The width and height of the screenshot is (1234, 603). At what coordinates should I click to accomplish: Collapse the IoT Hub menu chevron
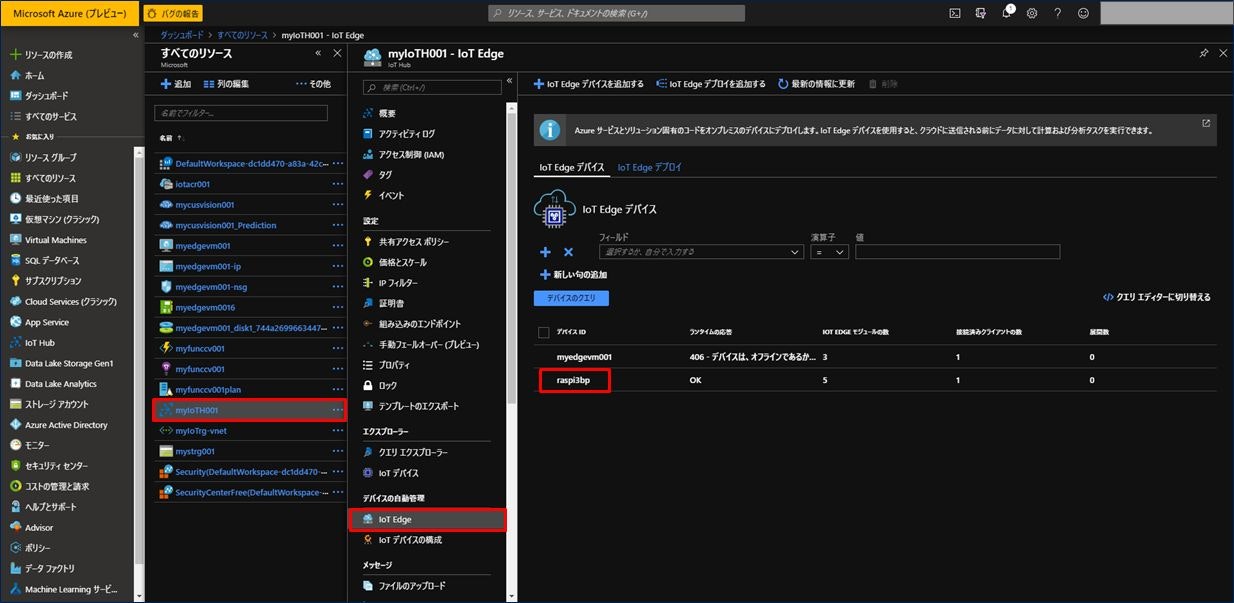pyautogui.click(x=510, y=79)
